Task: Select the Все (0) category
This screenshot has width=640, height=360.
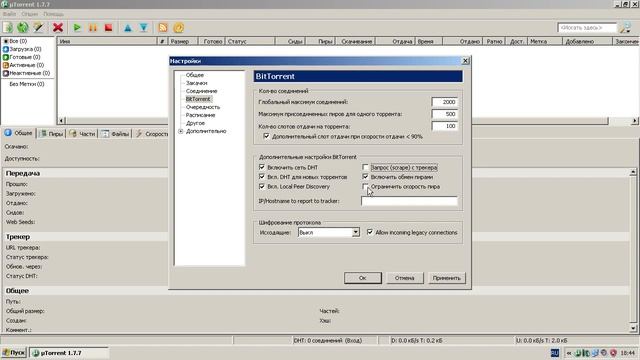Action: point(15,41)
